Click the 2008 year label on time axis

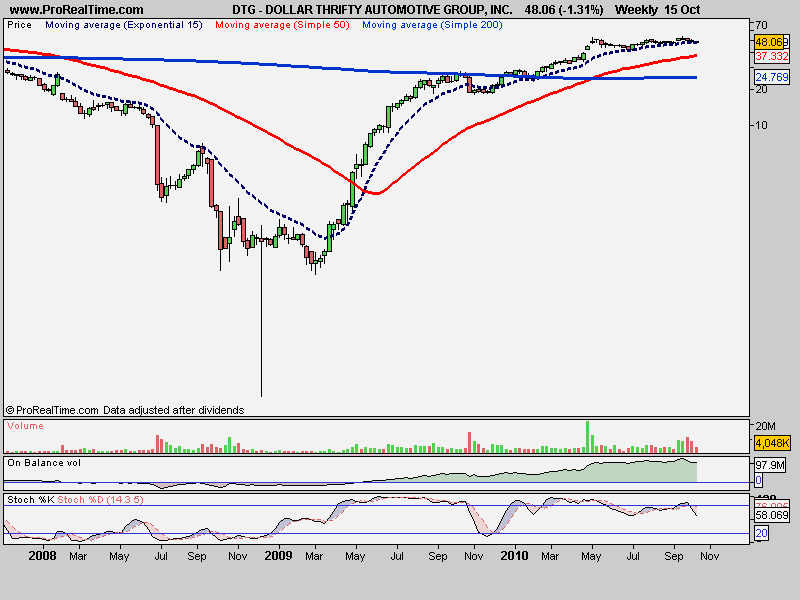point(42,556)
